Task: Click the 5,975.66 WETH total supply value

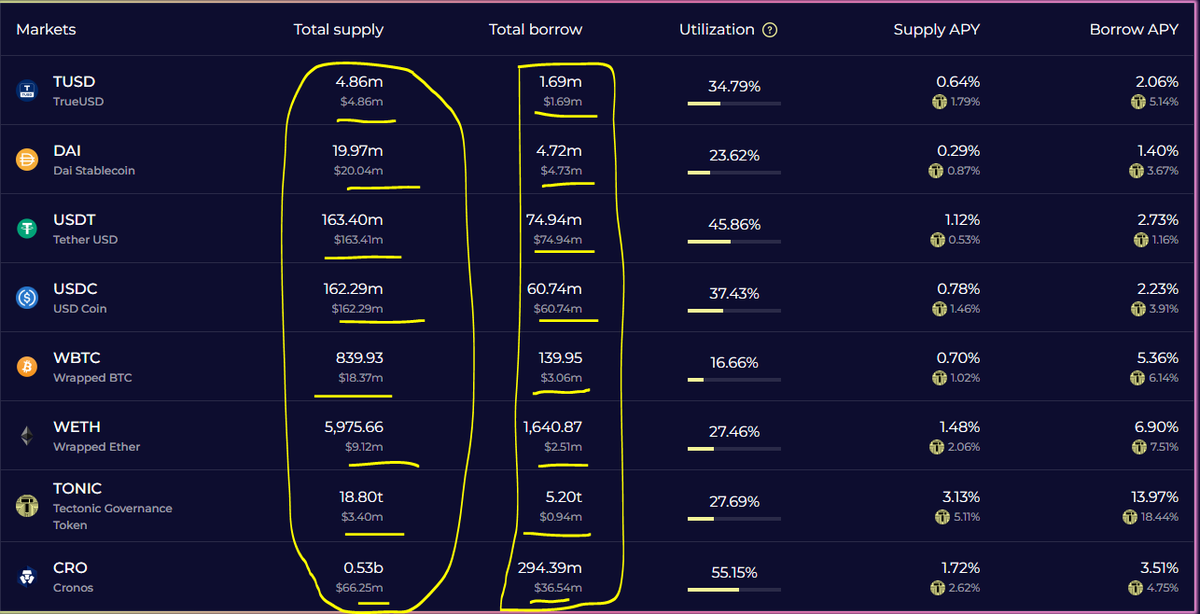Action: (354, 427)
